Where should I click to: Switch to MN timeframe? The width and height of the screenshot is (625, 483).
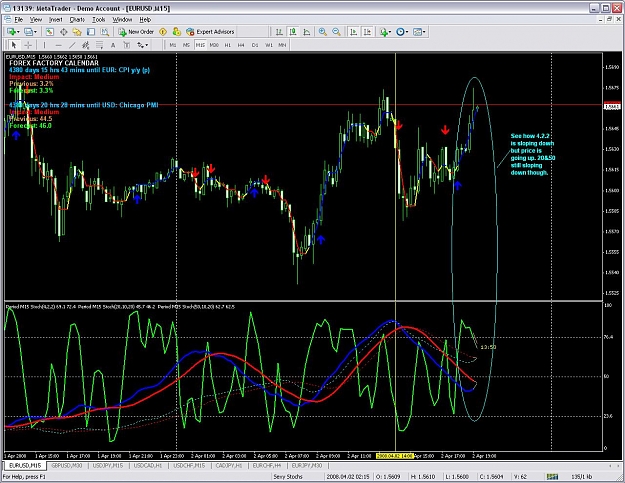point(282,45)
